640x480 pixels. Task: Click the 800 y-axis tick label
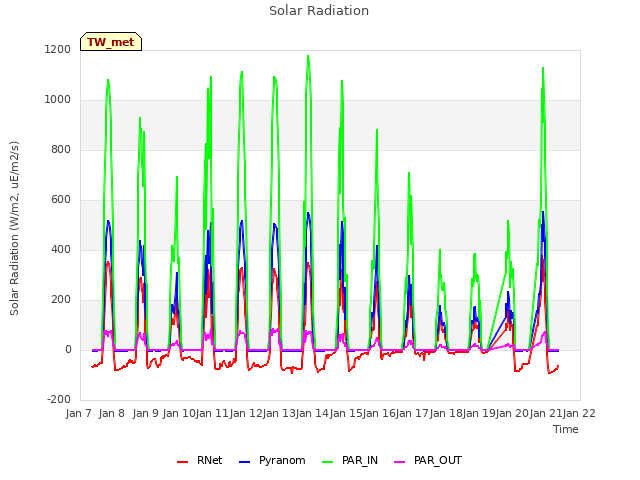[61, 149]
